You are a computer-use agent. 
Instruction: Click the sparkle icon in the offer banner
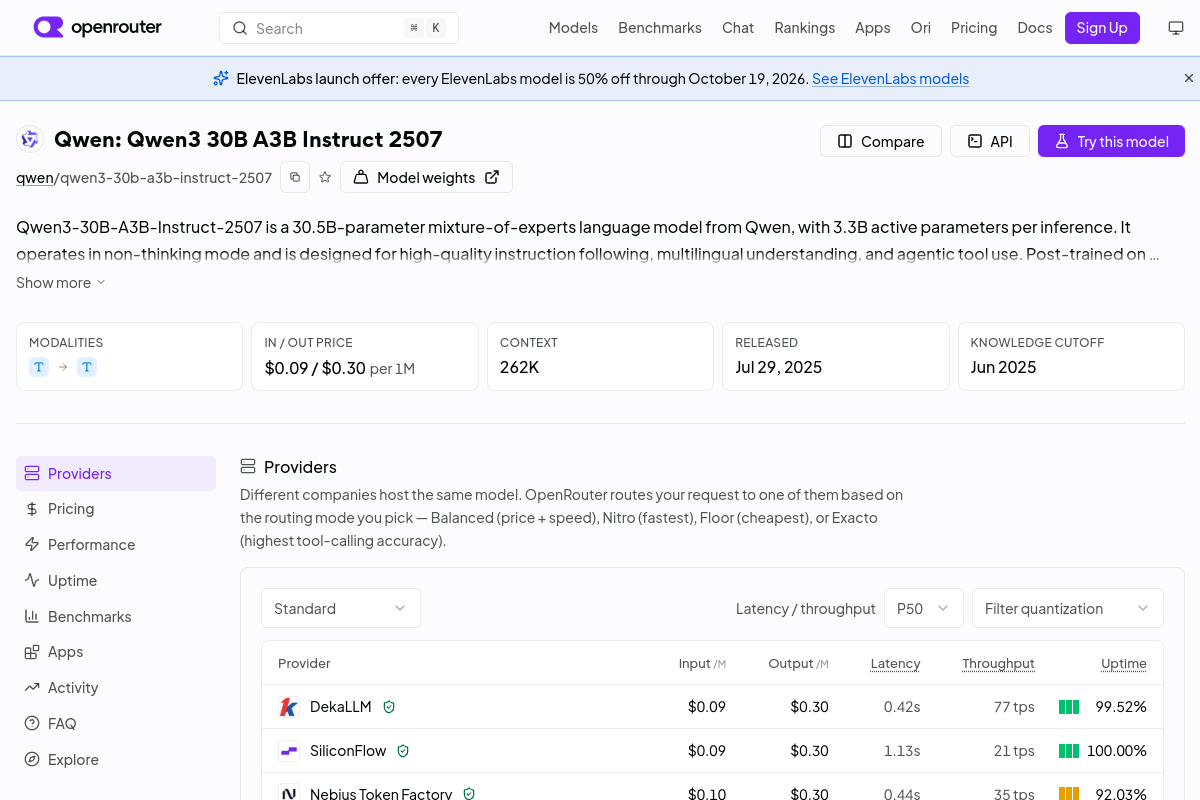221,78
